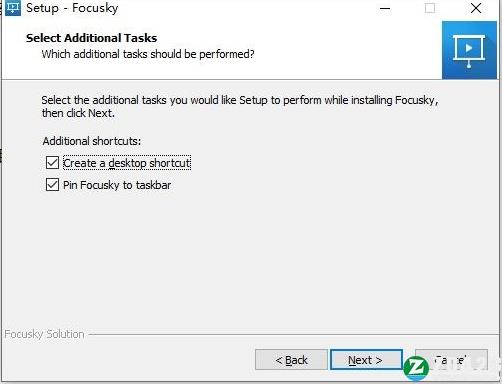Screen dimensions: 502x384
Task: Click the 'Additional shortcuts:' group label
Action: pos(92,141)
